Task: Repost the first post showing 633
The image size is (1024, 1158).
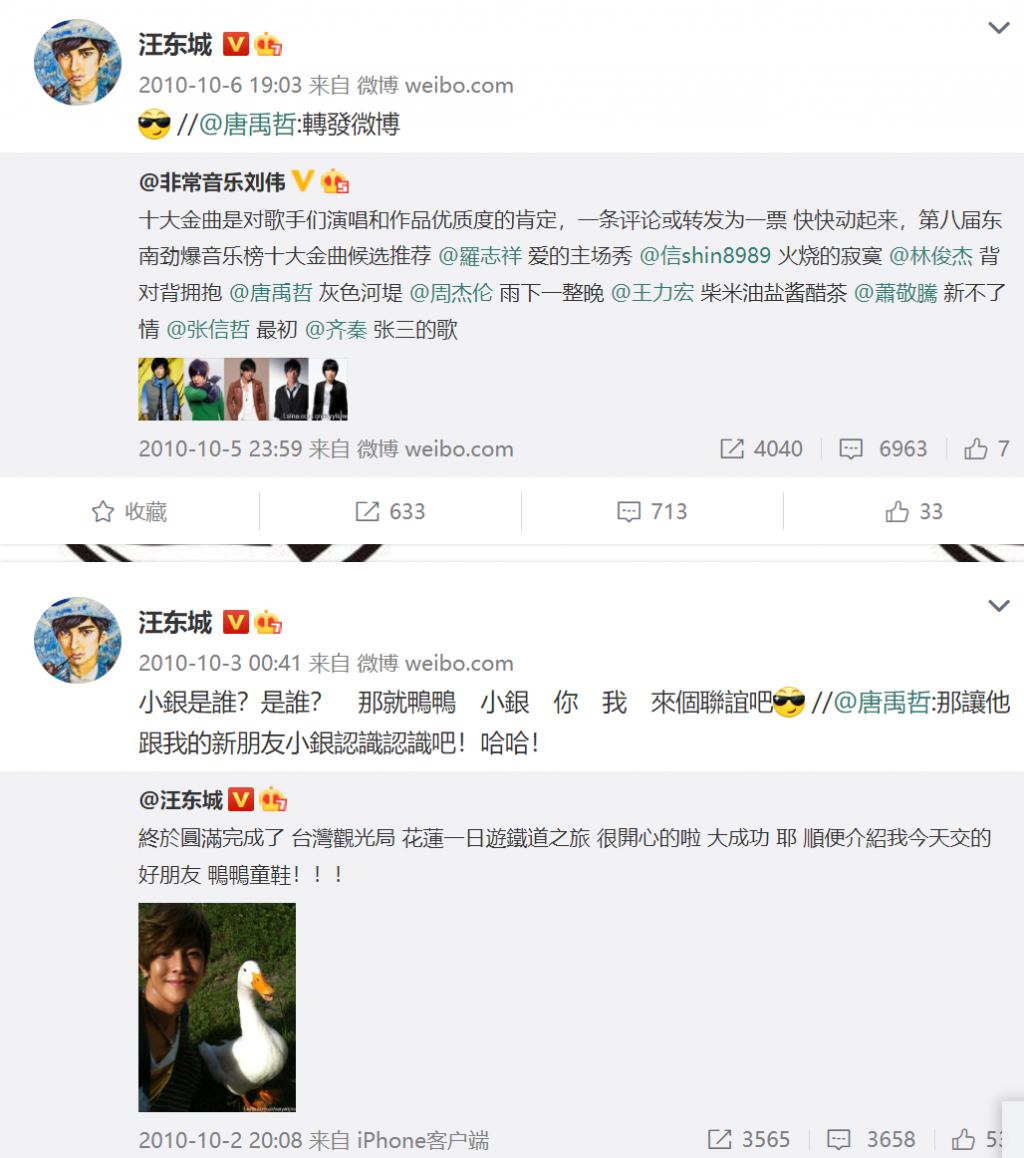Action: tap(390, 511)
